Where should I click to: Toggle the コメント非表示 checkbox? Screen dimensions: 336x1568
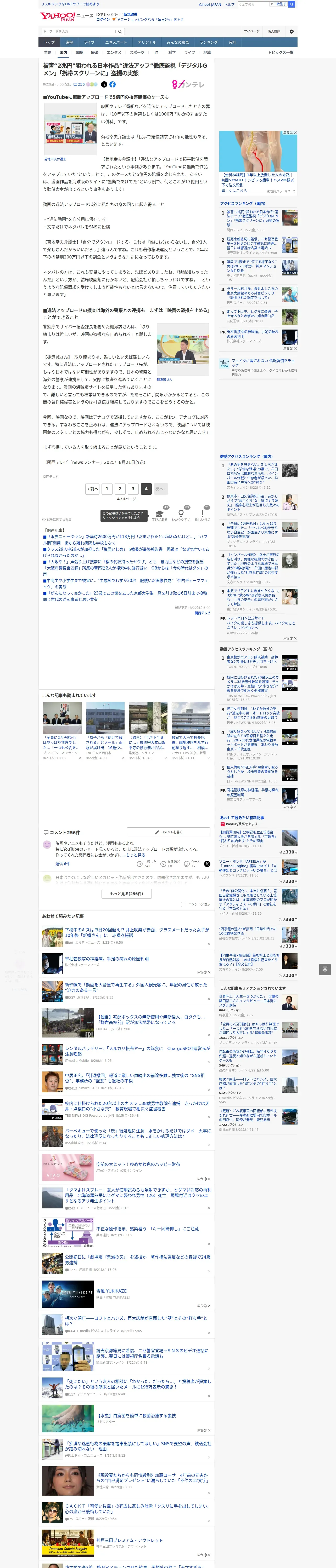pyautogui.click(x=183, y=904)
